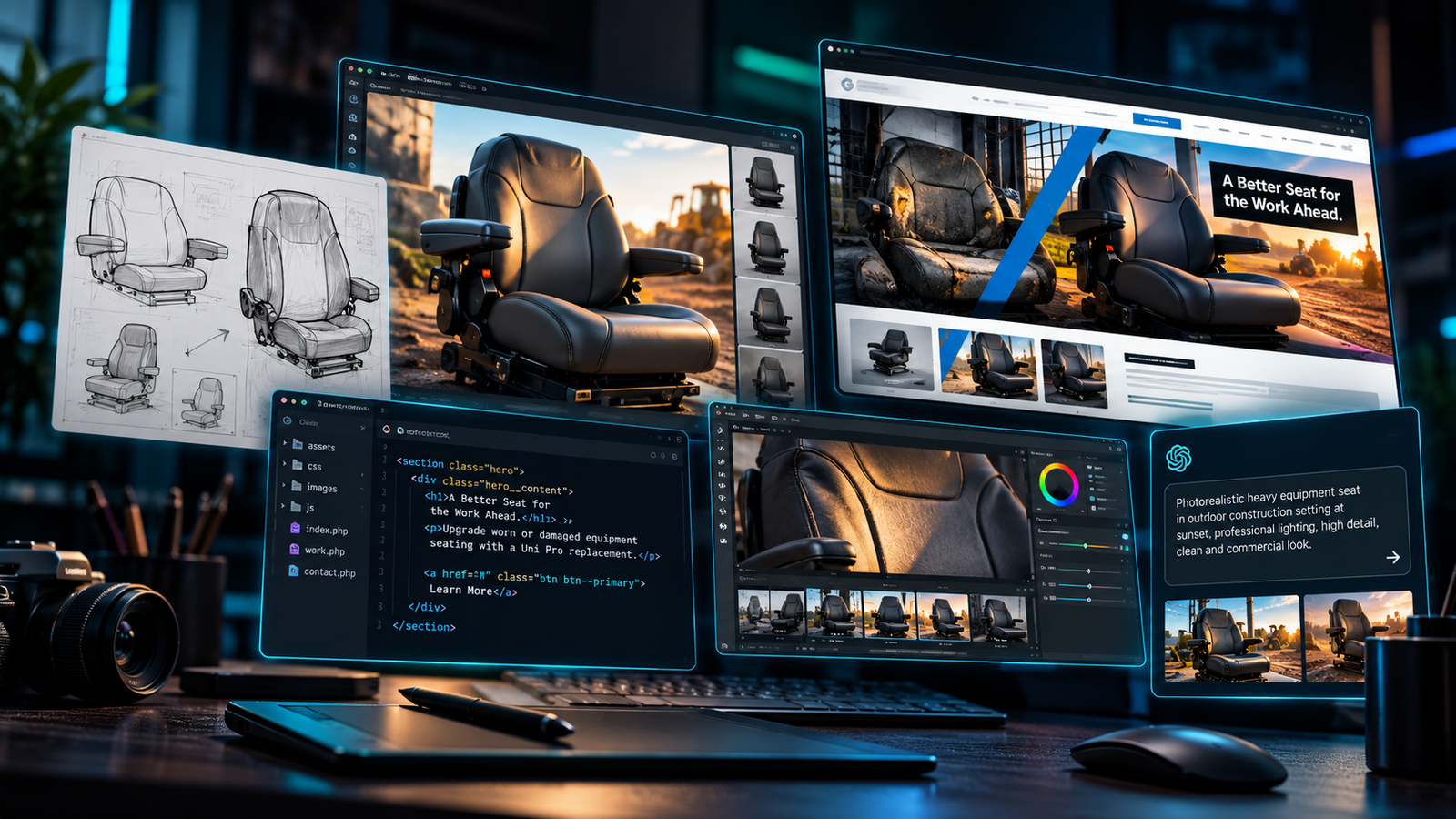1456x819 pixels.
Task: Click the website logo icon in browser header
Action: pyautogui.click(x=847, y=84)
